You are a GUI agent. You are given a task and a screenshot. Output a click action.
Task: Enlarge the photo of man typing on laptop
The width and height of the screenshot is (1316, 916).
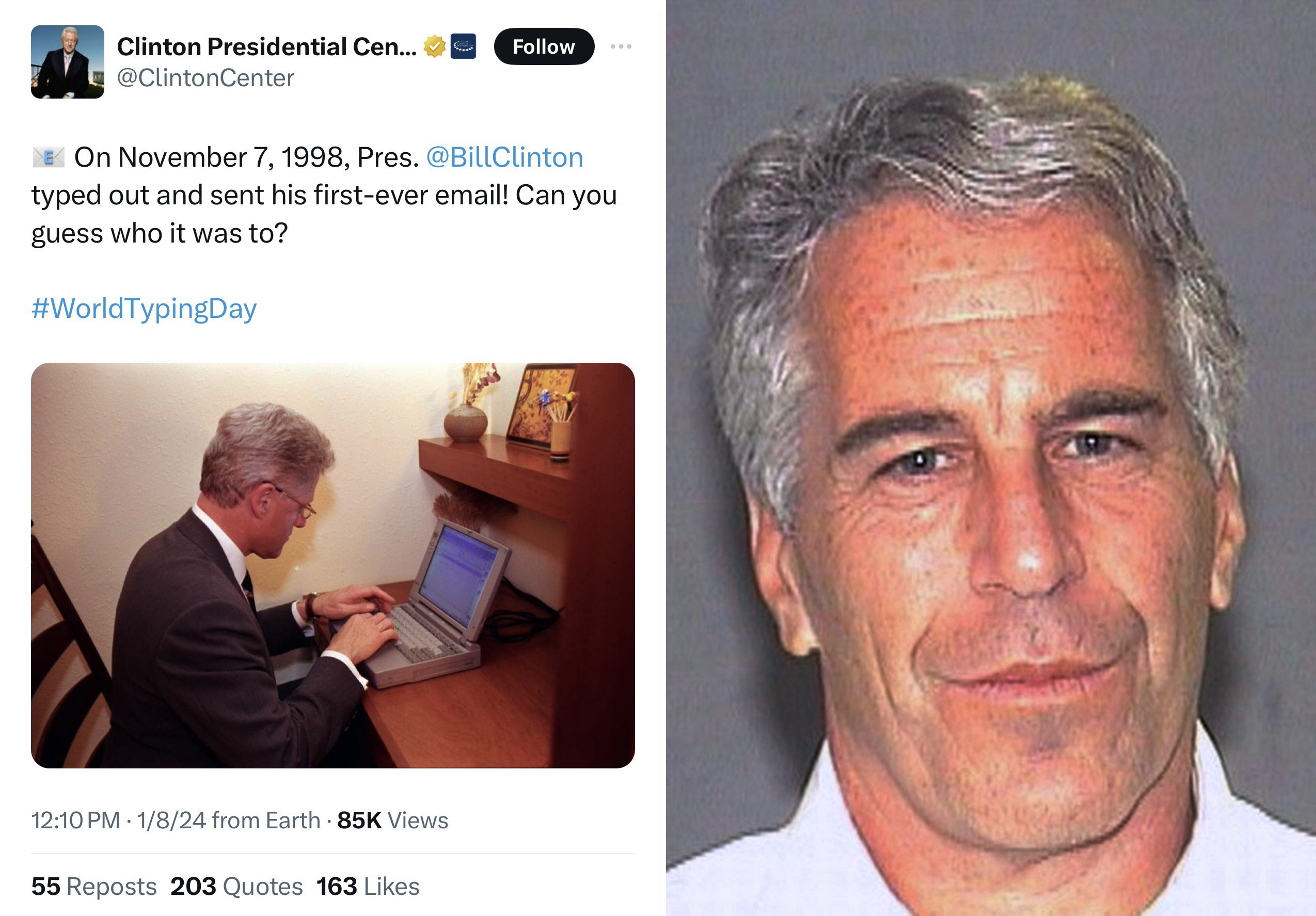coord(333,565)
